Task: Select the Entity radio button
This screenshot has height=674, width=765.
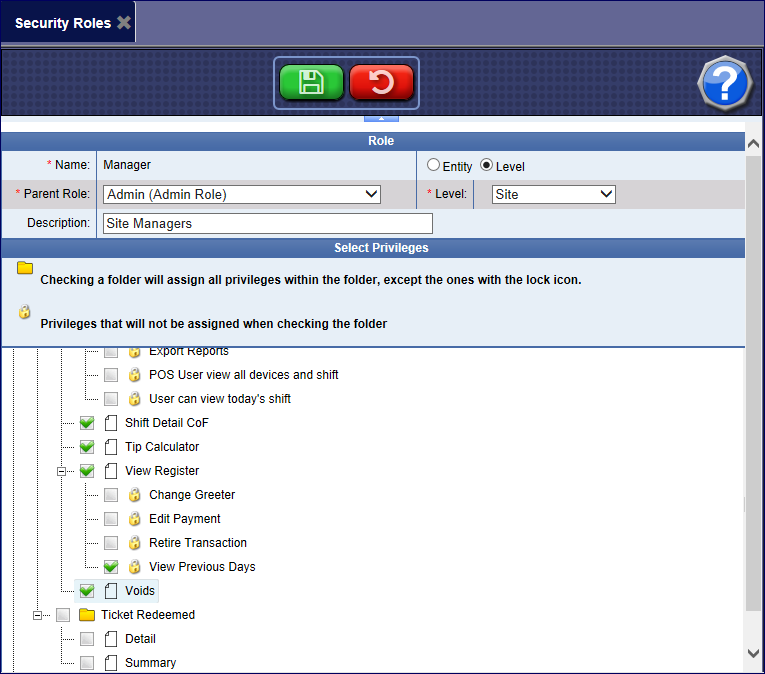Action: (x=433, y=165)
